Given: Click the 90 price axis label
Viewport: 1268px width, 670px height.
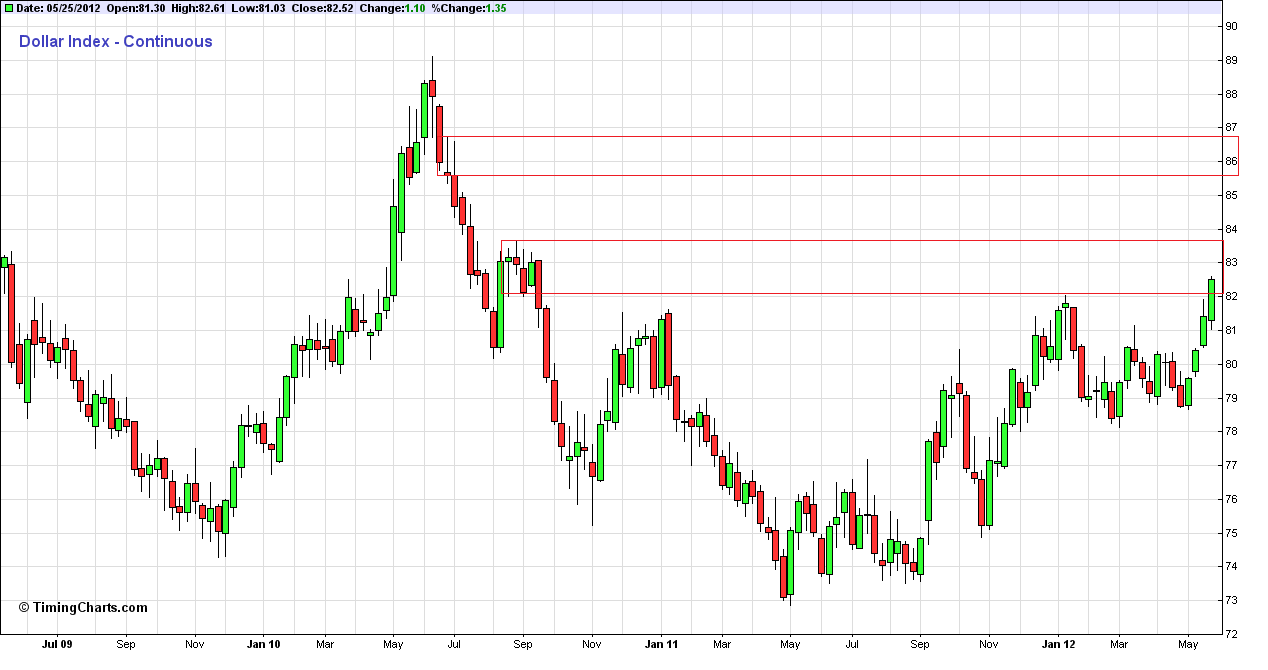Looking at the screenshot, I should [x=1231, y=27].
